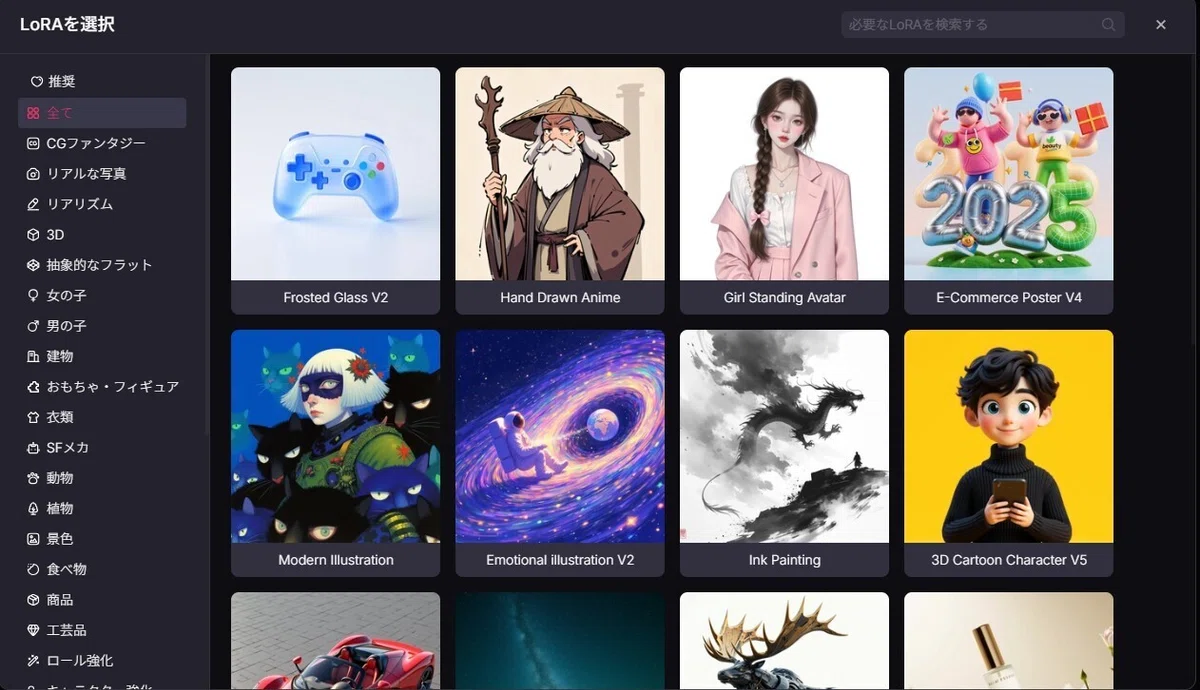Click the camera icon beside リアルな写真
This screenshot has width=1200, height=690.
click(x=34, y=174)
